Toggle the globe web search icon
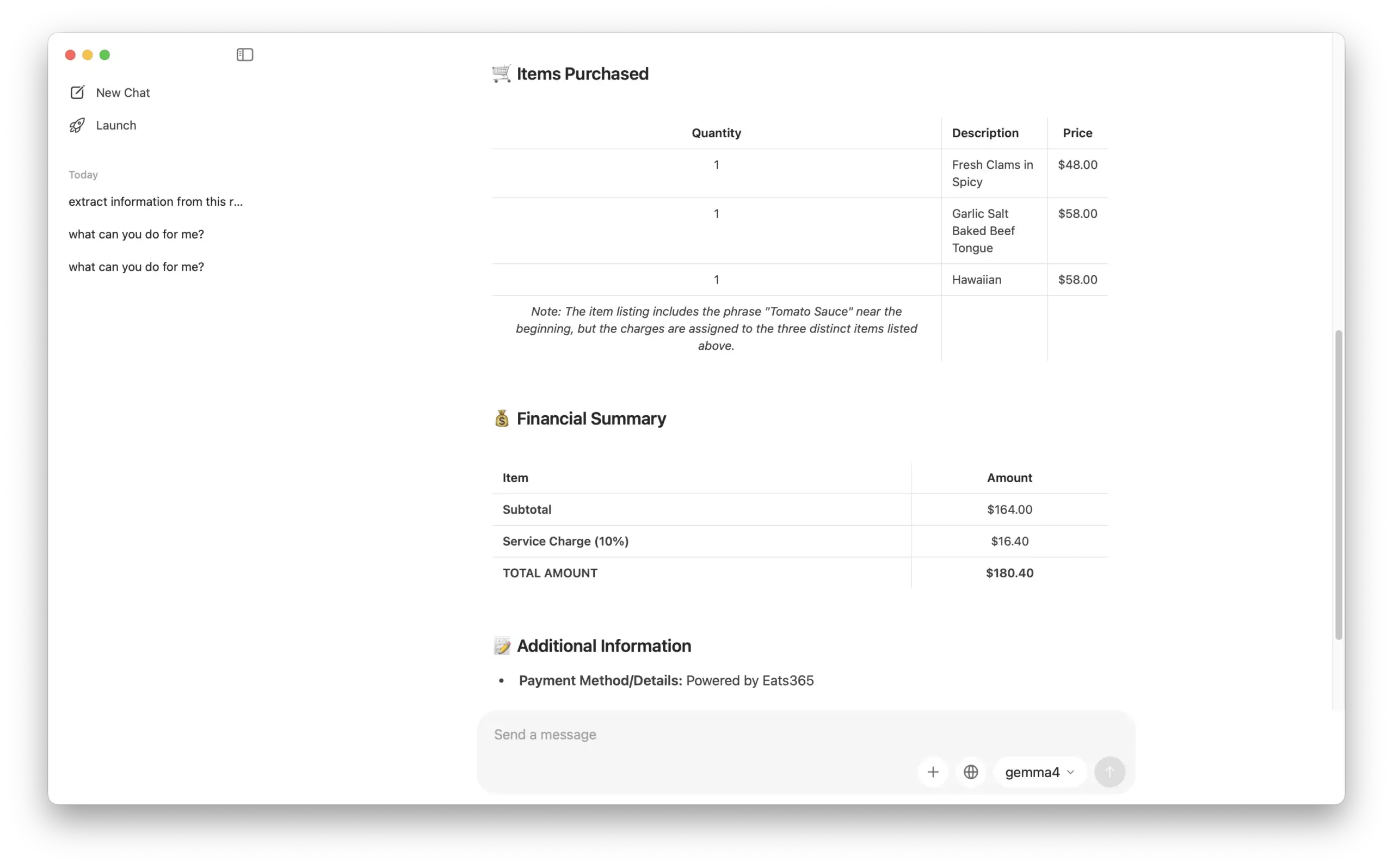1393x868 pixels. [x=971, y=772]
